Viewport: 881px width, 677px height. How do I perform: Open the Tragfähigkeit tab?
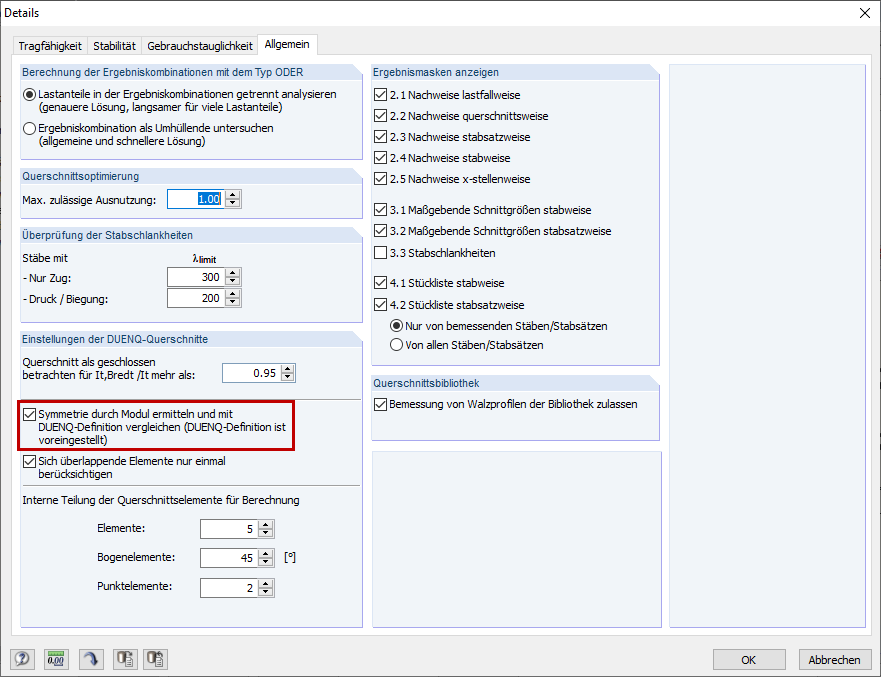click(x=50, y=45)
